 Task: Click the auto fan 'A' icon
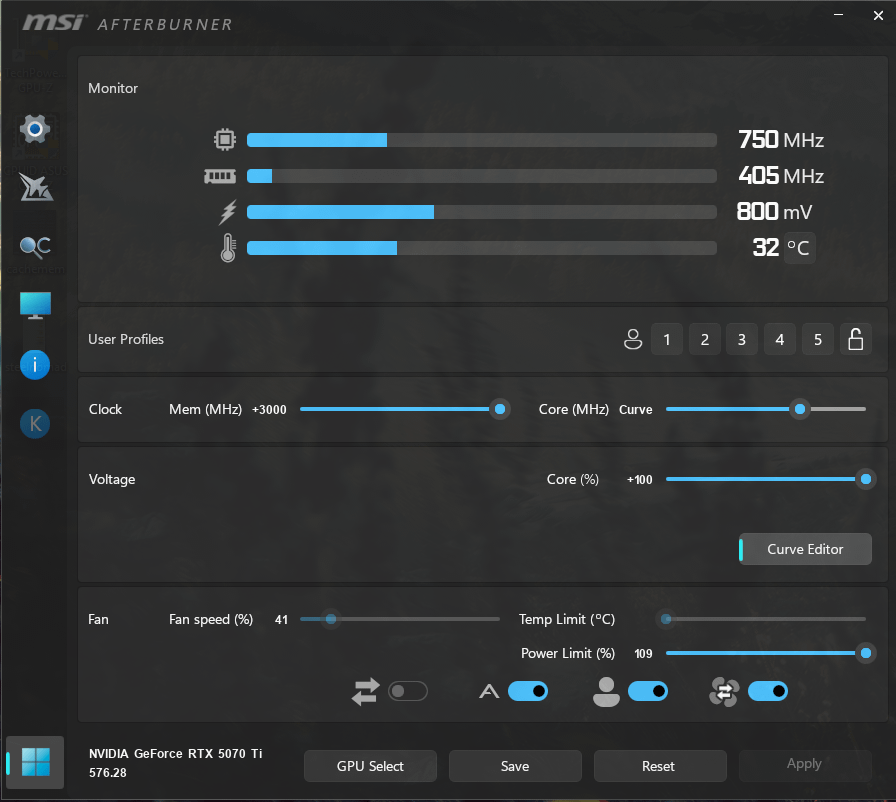click(489, 692)
